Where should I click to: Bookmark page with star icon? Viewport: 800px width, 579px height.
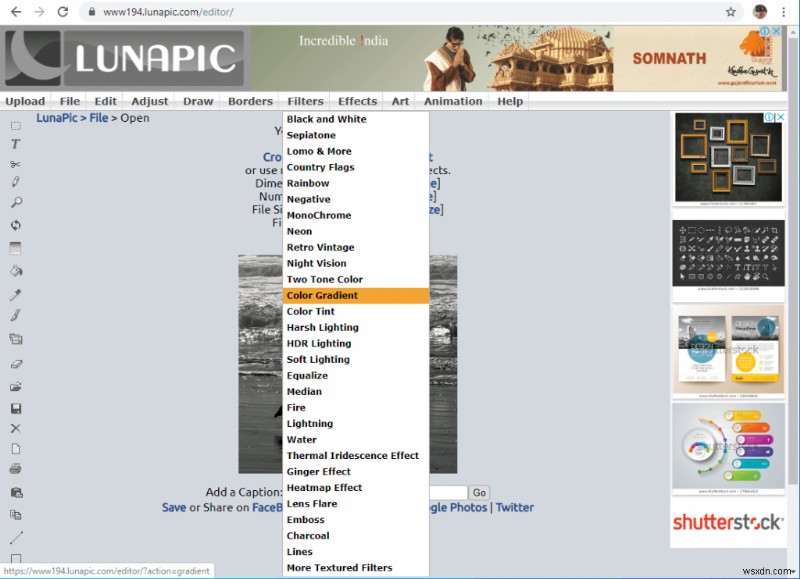point(731,12)
